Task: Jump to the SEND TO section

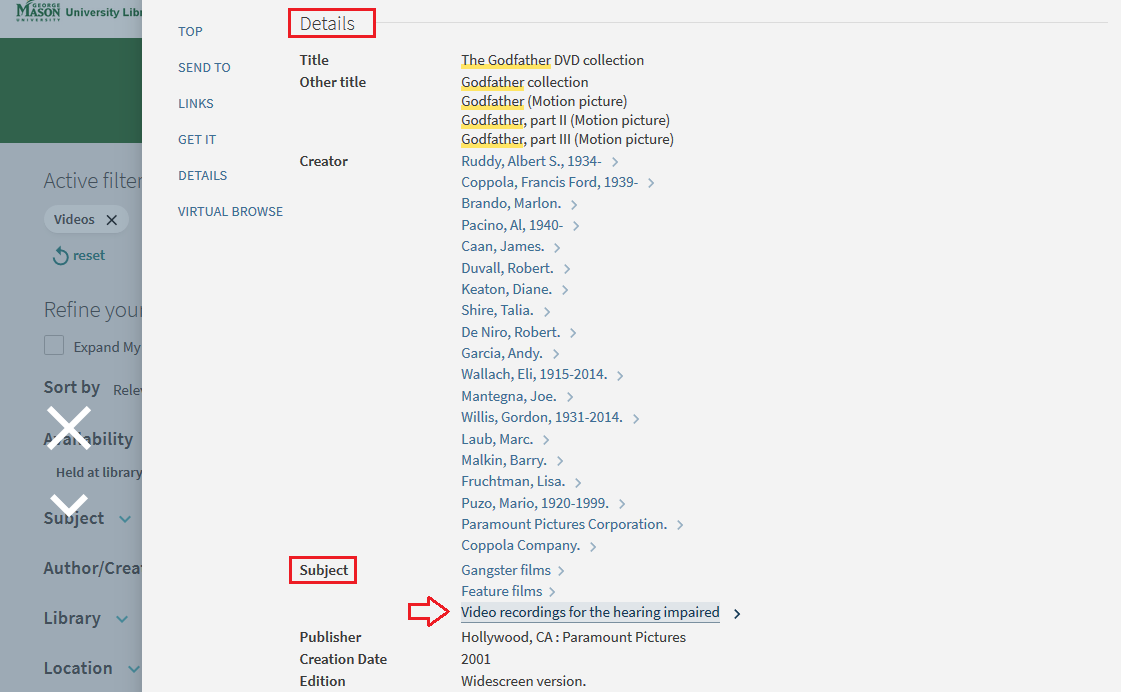Action: (204, 68)
